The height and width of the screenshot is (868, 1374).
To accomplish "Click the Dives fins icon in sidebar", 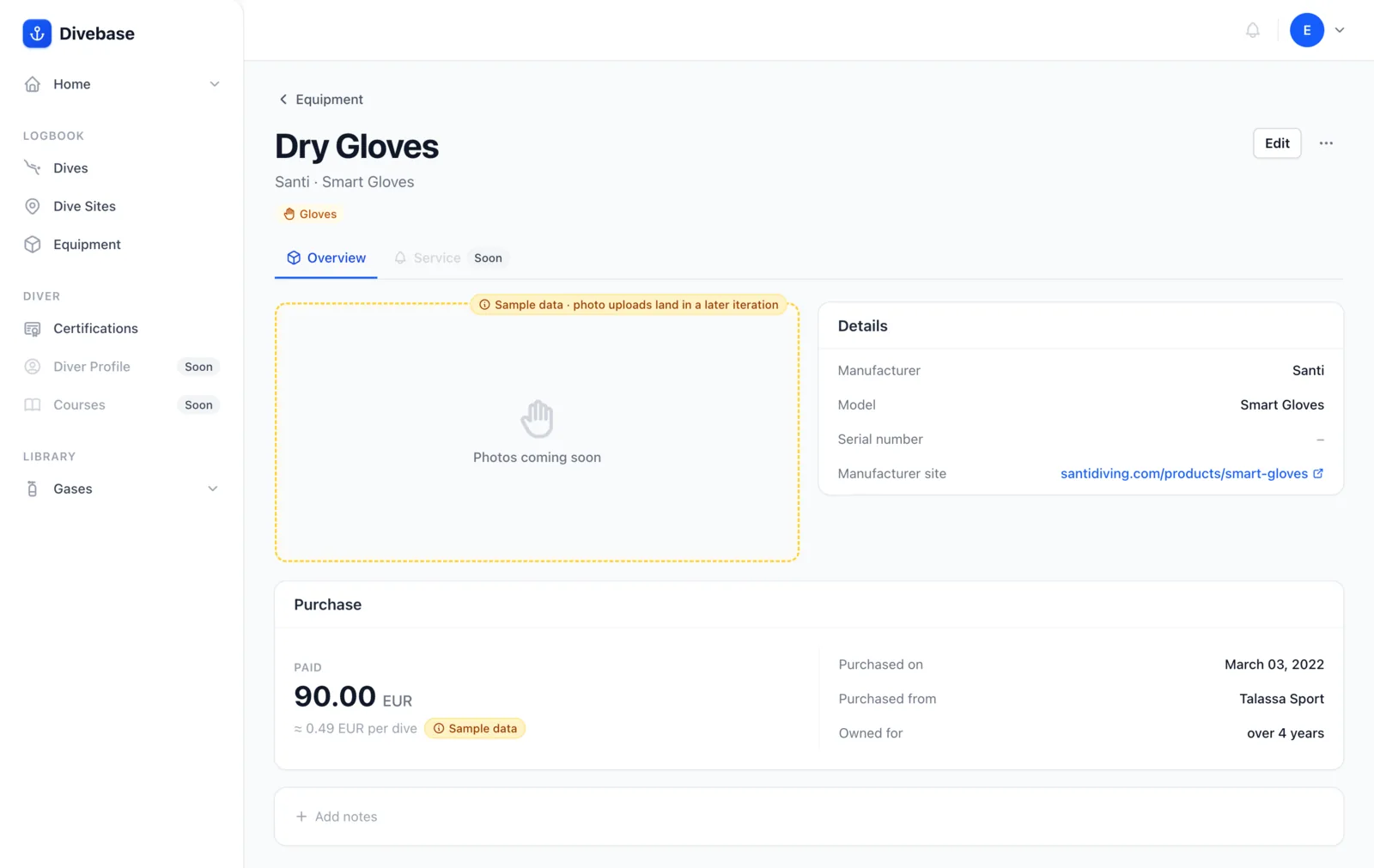I will (33, 167).
